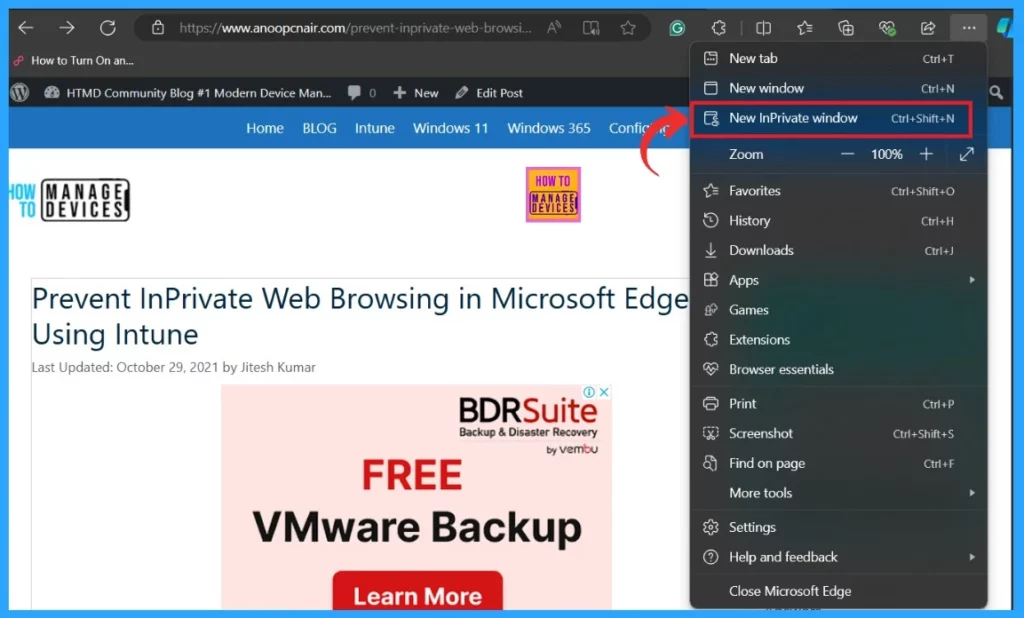This screenshot has height=618, width=1024.
Task: Expand the Help and feedback submenu
Action: [x=839, y=557]
